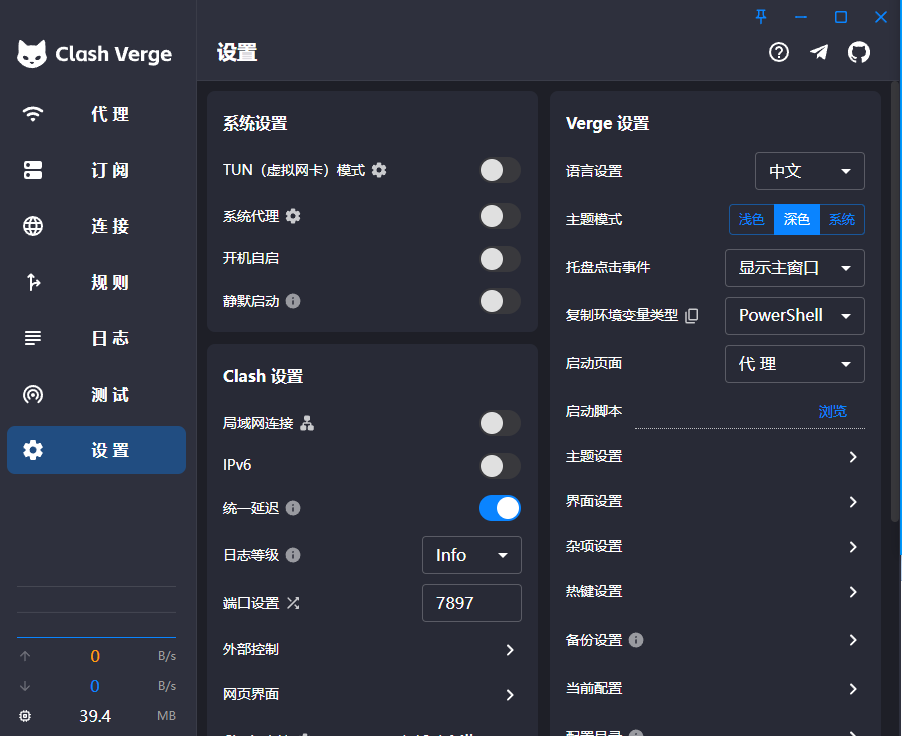Image resolution: width=902 pixels, height=736 pixels.
Task: Toggle the 系统代理 switch
Action: coord(500,216)
